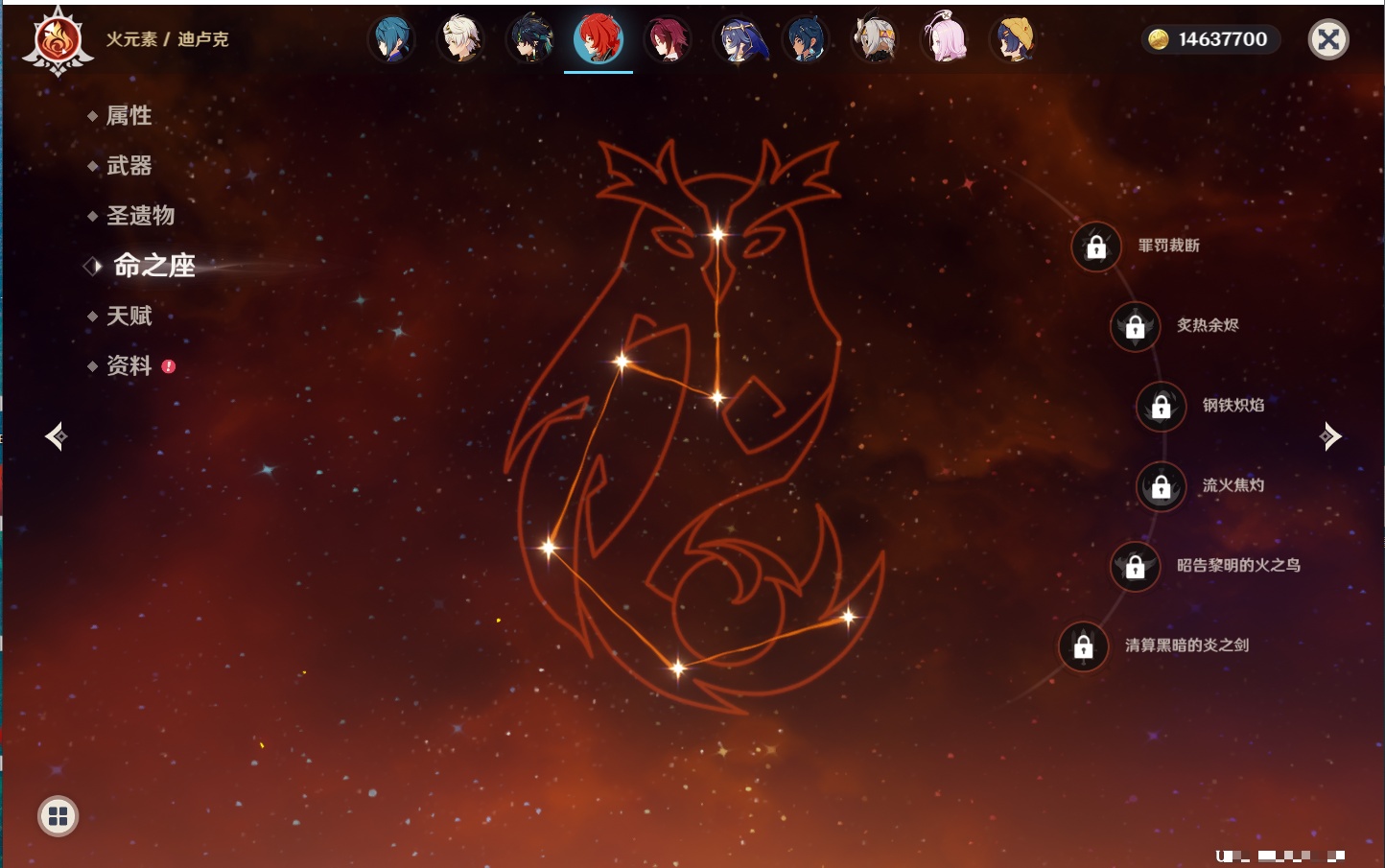Switch to the white-haired character with red streak
Screen dimensions: 1385x868
click(x=460, y=39)
